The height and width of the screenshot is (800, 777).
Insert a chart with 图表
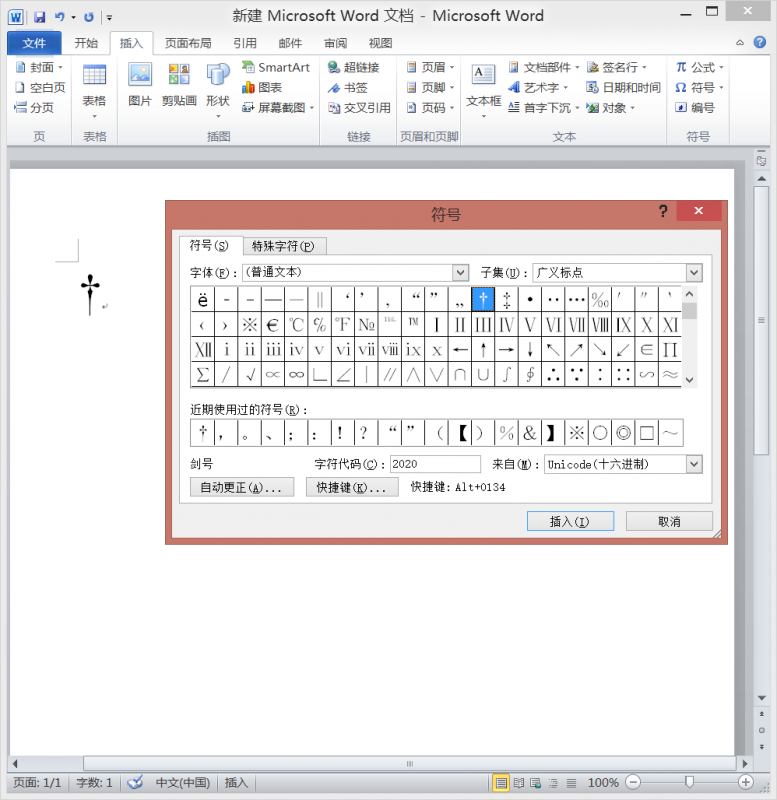click(262, 88)
